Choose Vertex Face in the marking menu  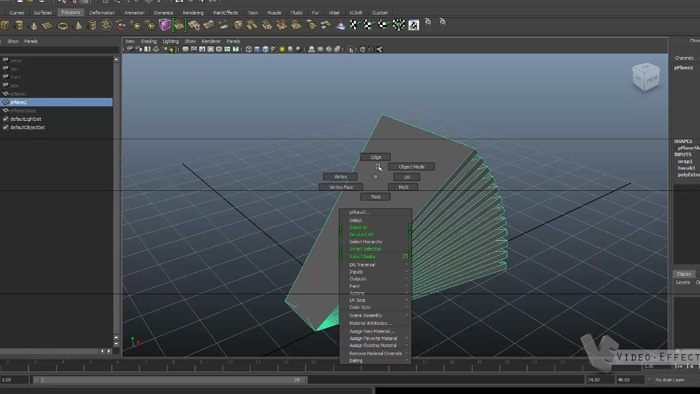coord(341,187)
